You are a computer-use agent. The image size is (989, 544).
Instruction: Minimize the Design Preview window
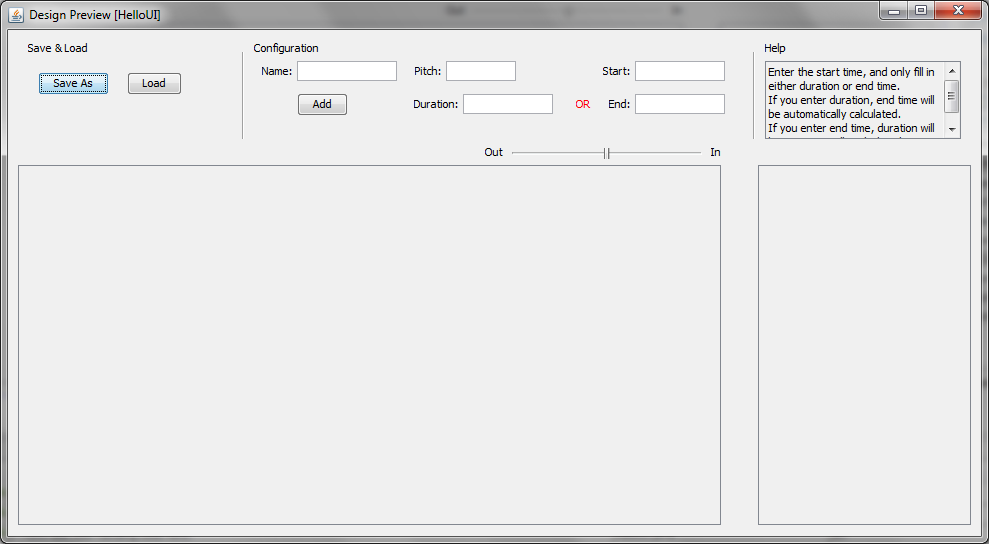[893, 11]
